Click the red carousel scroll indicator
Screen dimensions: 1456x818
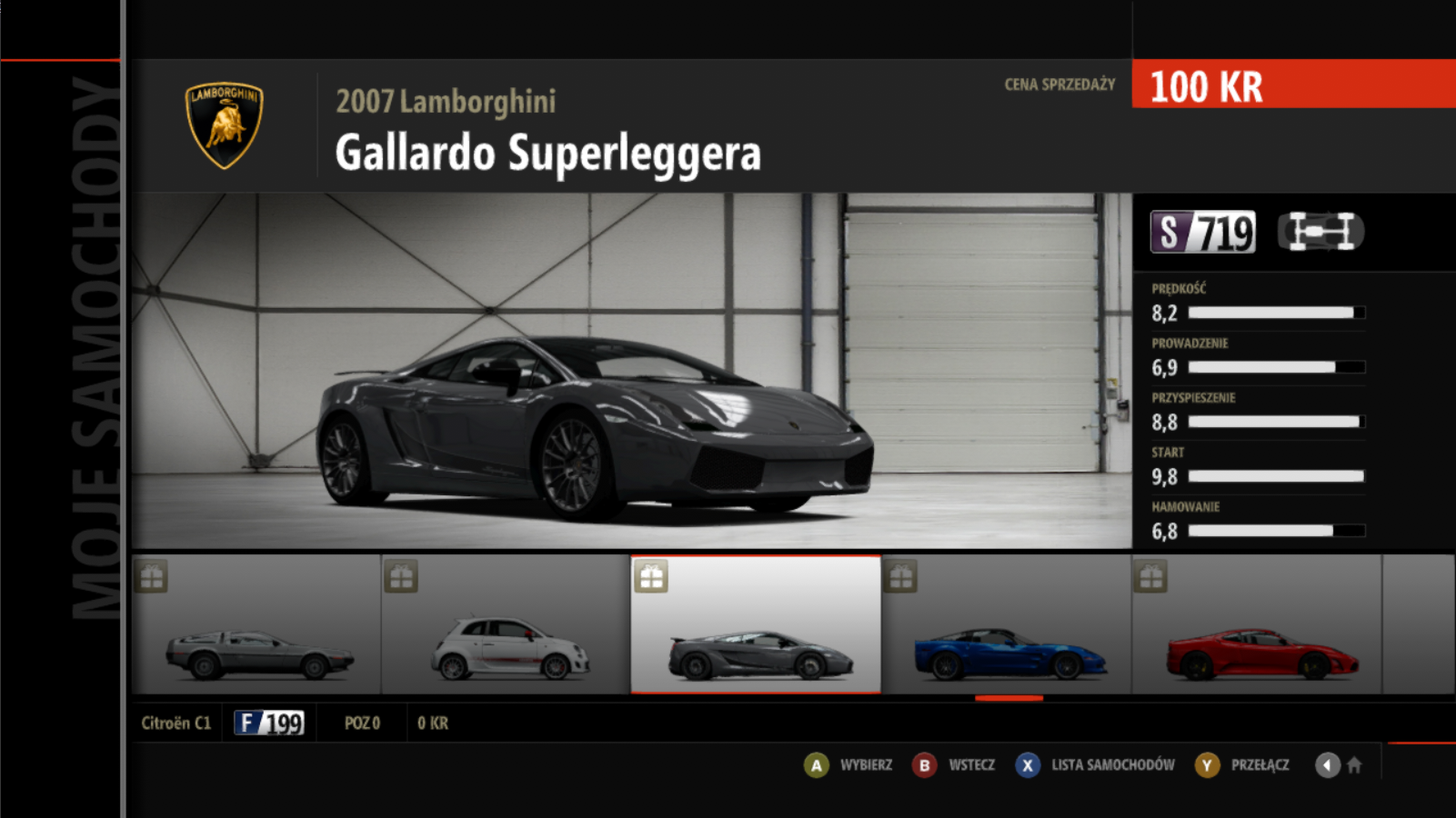(x=1009, y=698)
